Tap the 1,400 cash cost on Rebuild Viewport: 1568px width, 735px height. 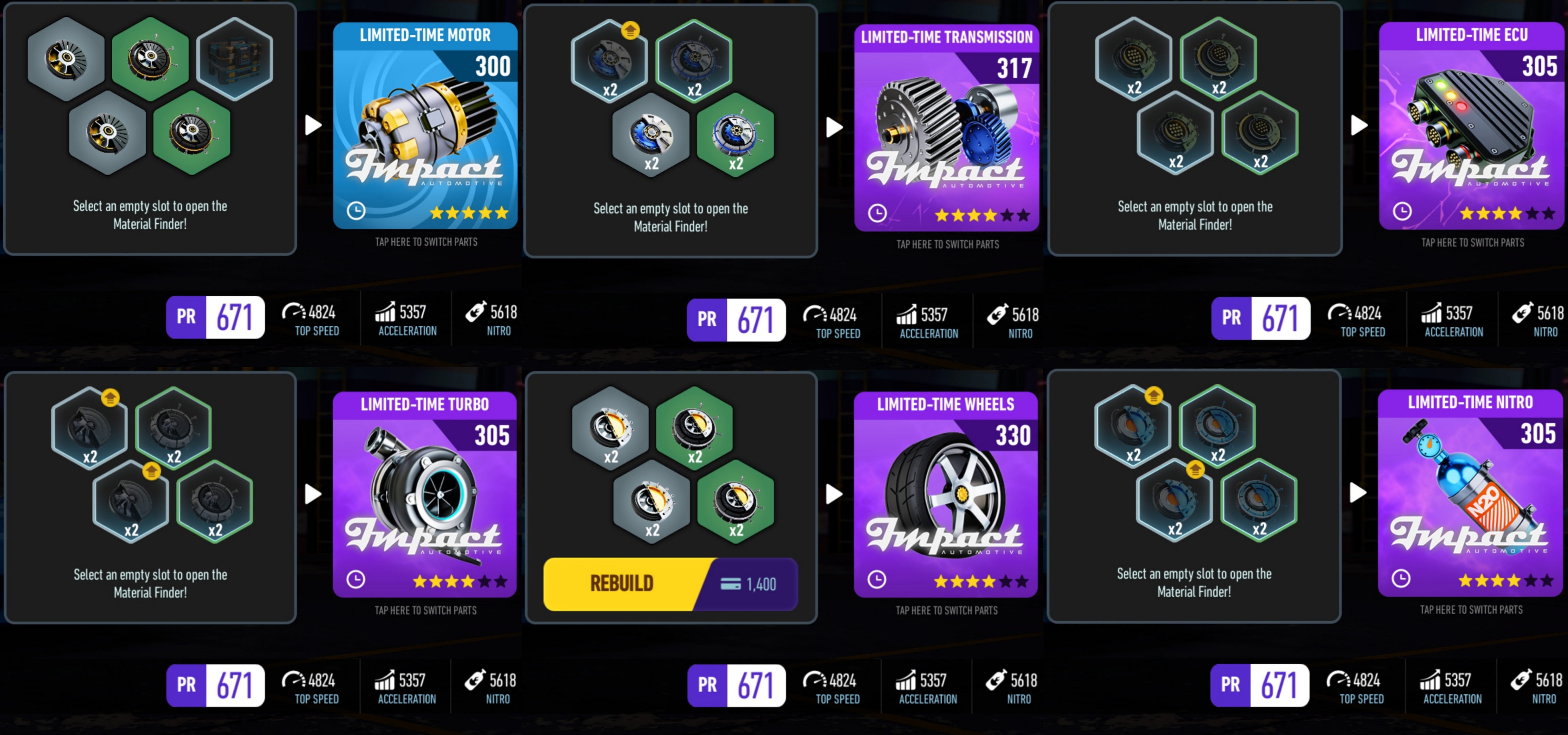click(748, 585)
